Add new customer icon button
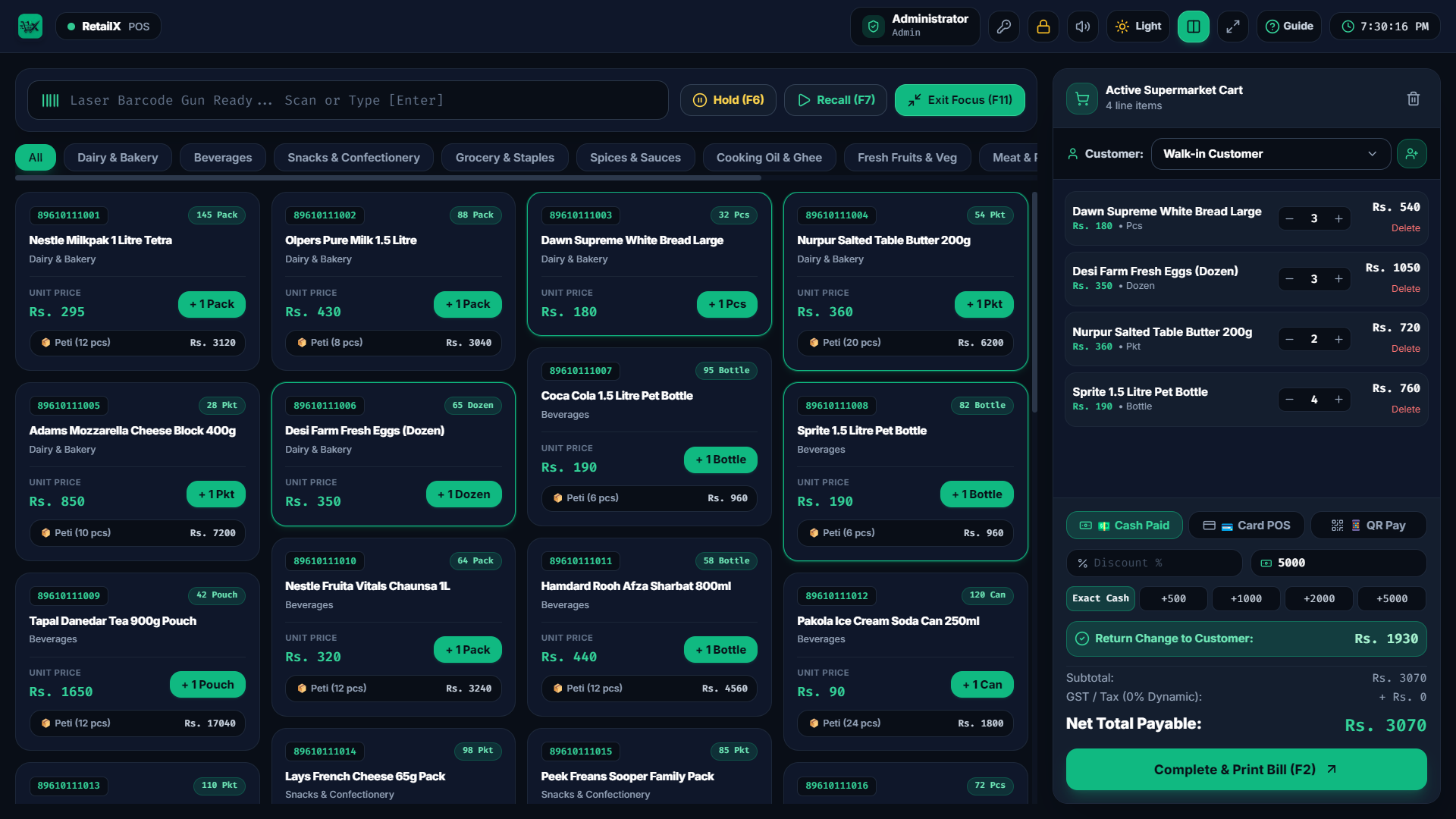1456x819 pixels. click(1412, 154)
